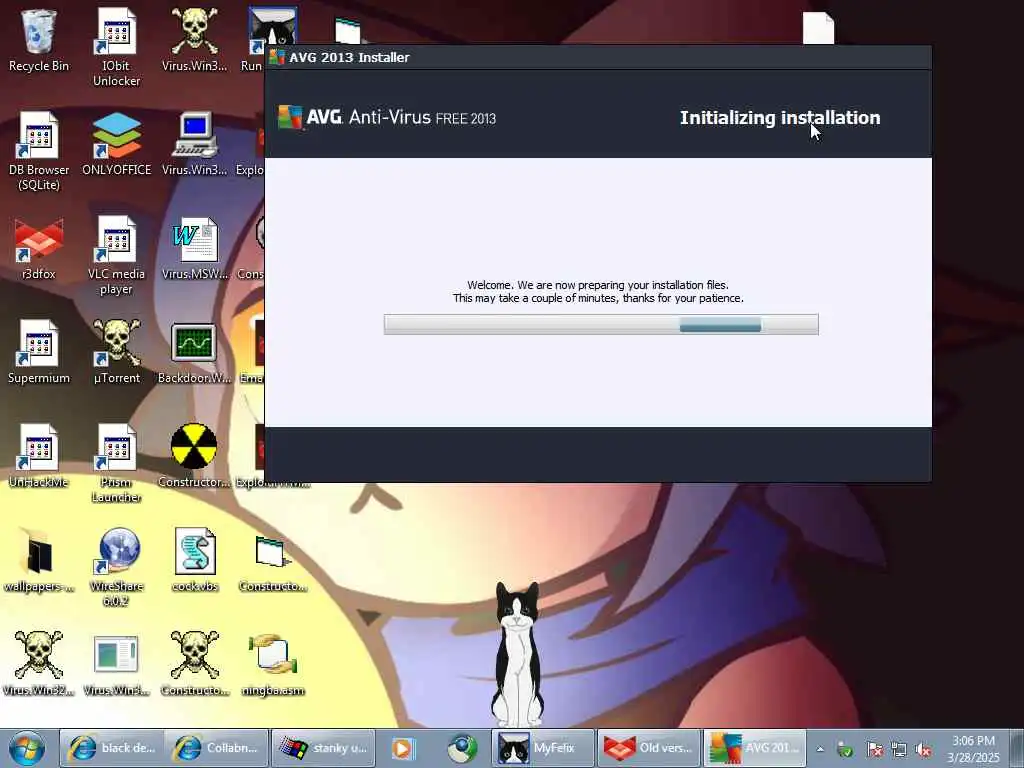Click the "Initializing installation" heading

[x=780, y=118]
